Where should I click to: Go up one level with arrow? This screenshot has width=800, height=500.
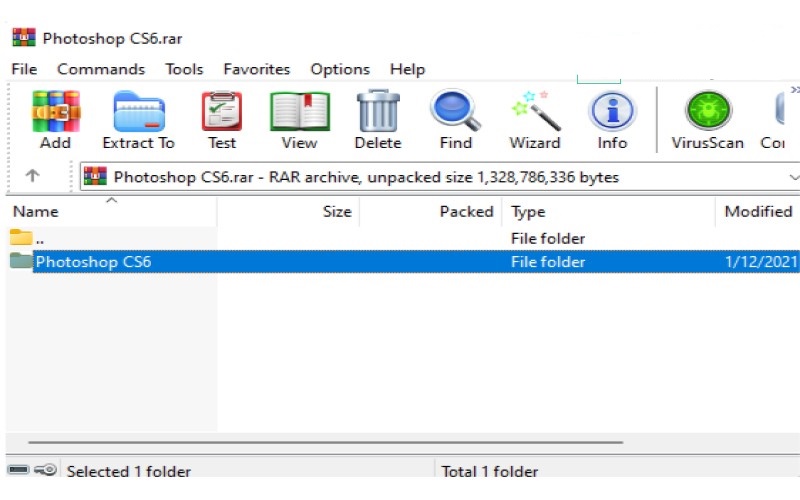pyautogui.click(x=33, y=176)
